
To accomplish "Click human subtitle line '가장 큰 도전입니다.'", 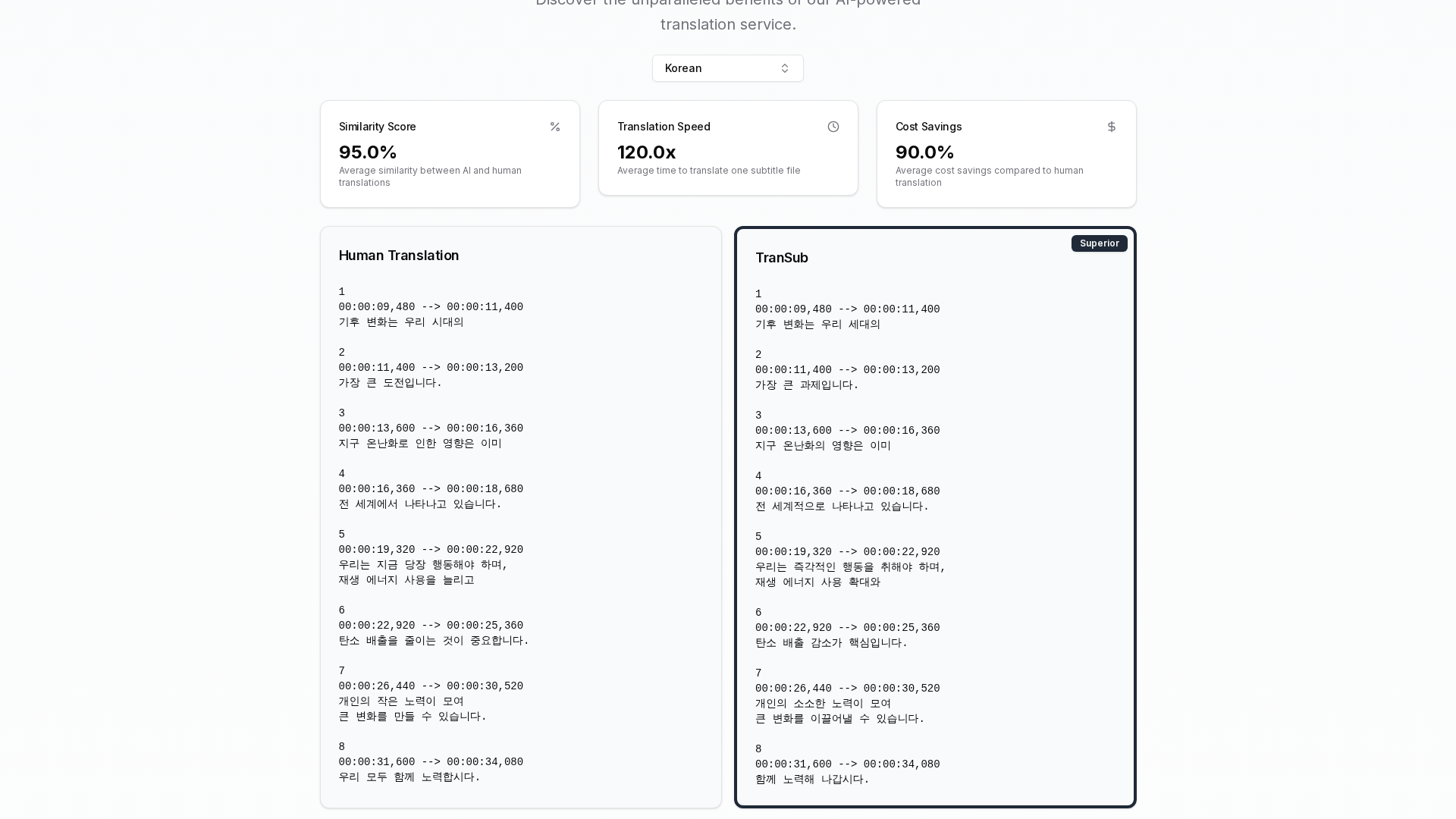I will 390,383.
